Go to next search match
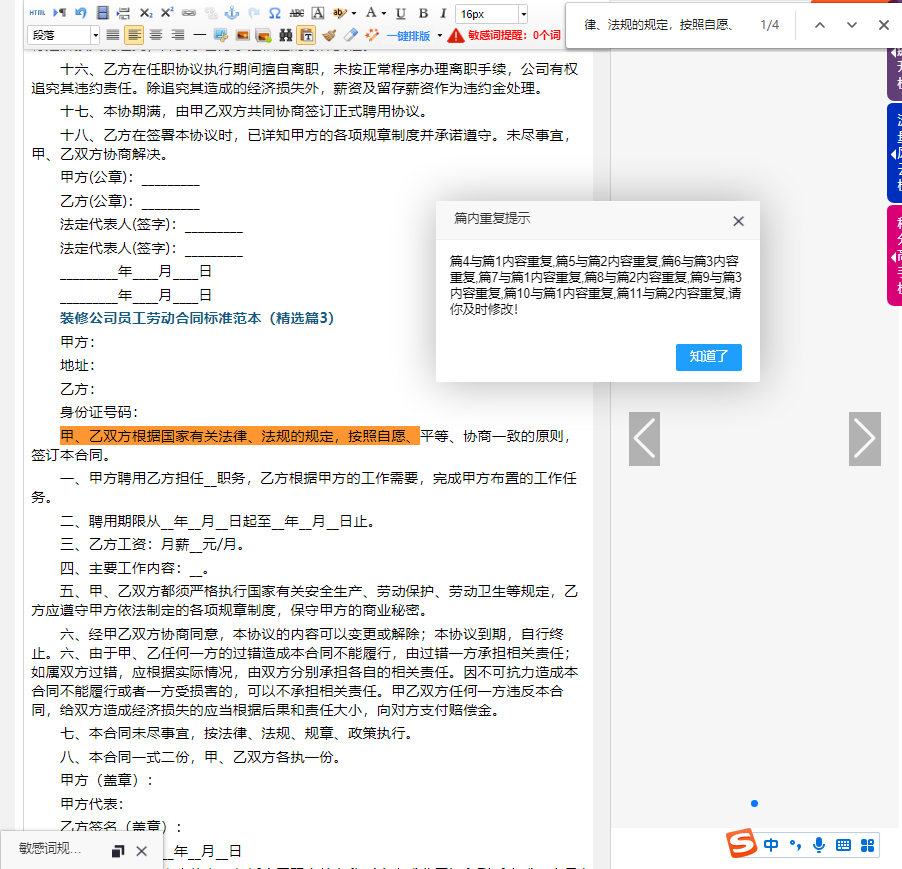This screenshot has width=902, height=869. pyautogui.click(x=851, y=25)
